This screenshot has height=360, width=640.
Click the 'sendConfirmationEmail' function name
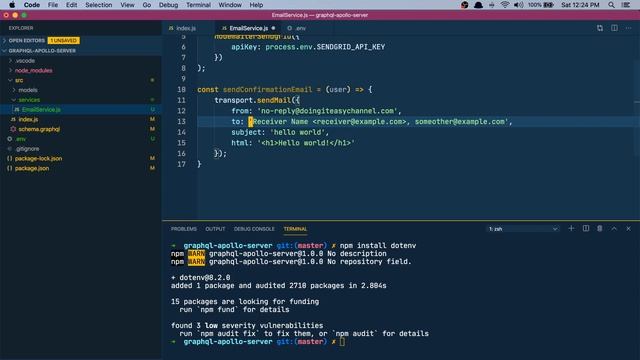(267, 89)
